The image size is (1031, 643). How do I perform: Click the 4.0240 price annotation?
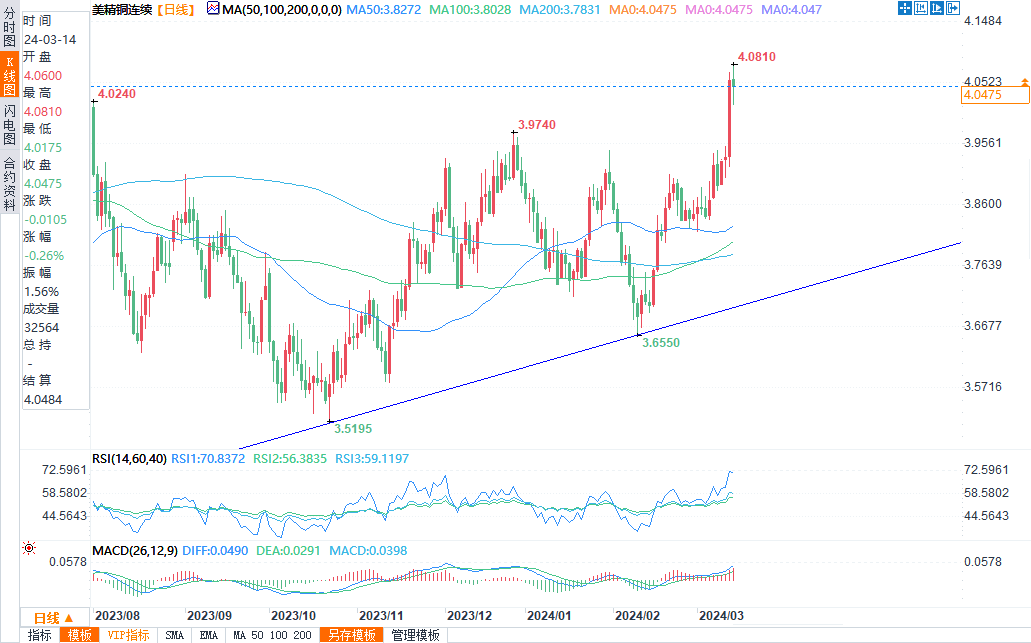tap(117, 94)
